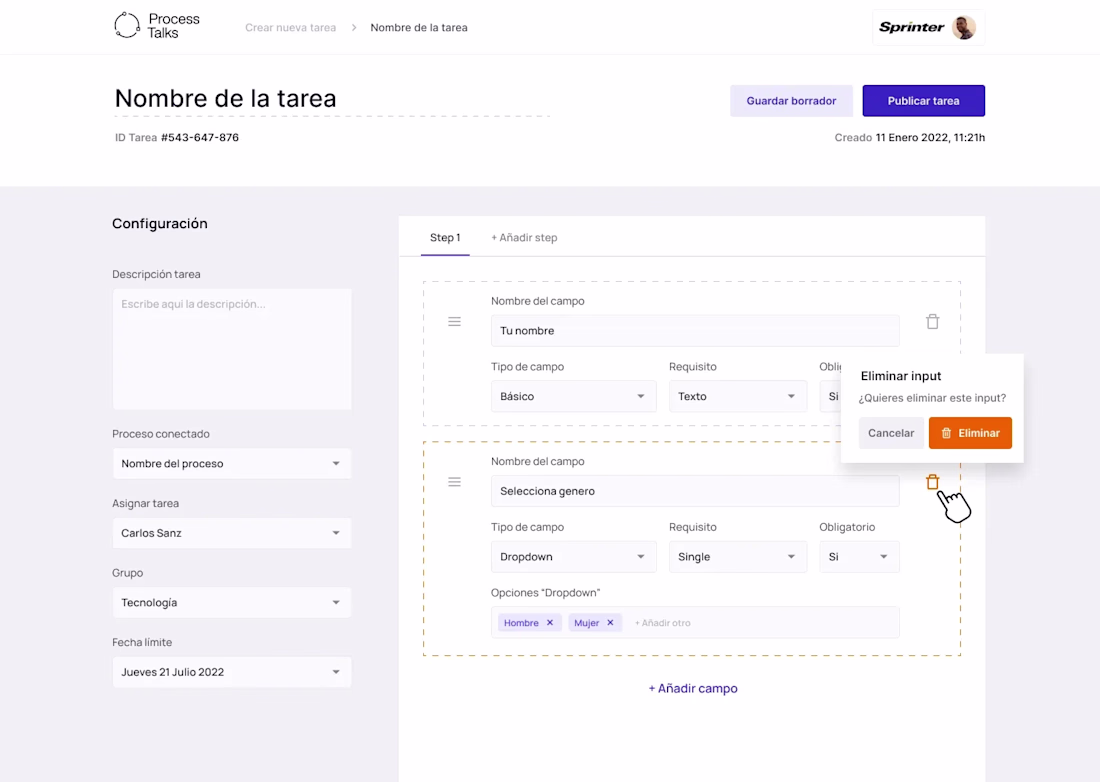
Task: Delete the 'Tu nombre' field via trash icon
Action: click(932, 321)
